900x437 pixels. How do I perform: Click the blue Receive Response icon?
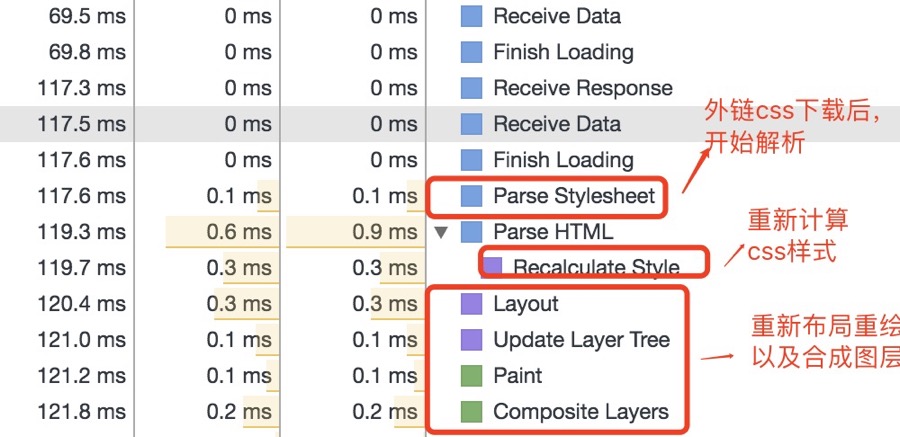pos(471,88)
